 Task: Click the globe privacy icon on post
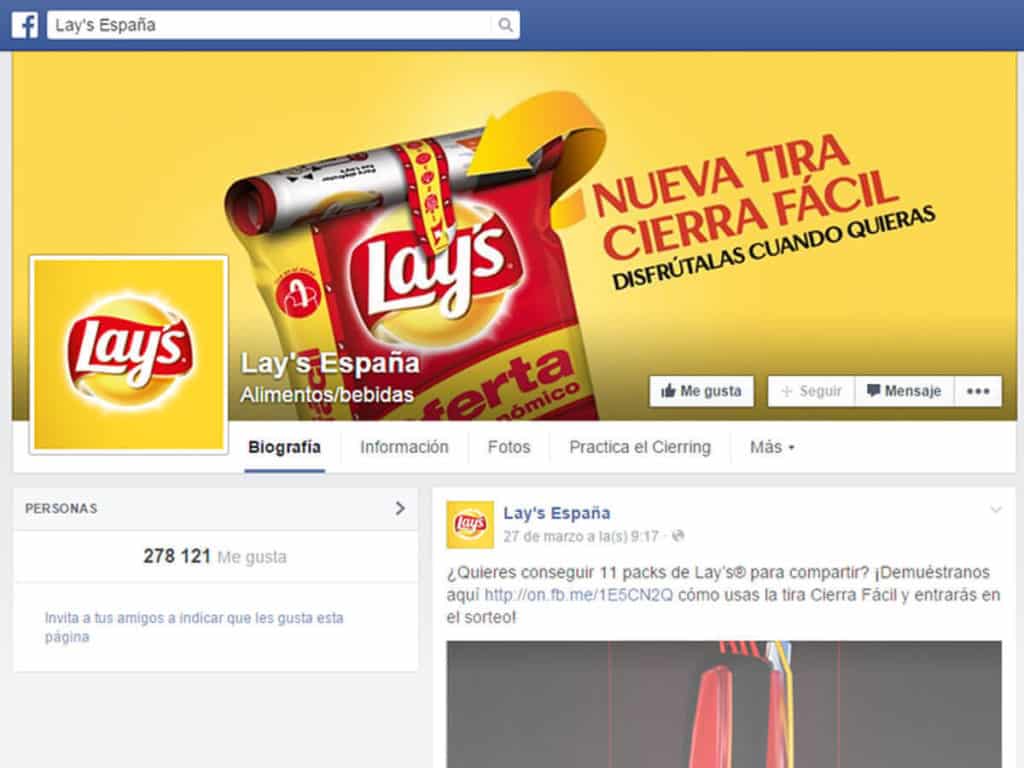[678, 536]
